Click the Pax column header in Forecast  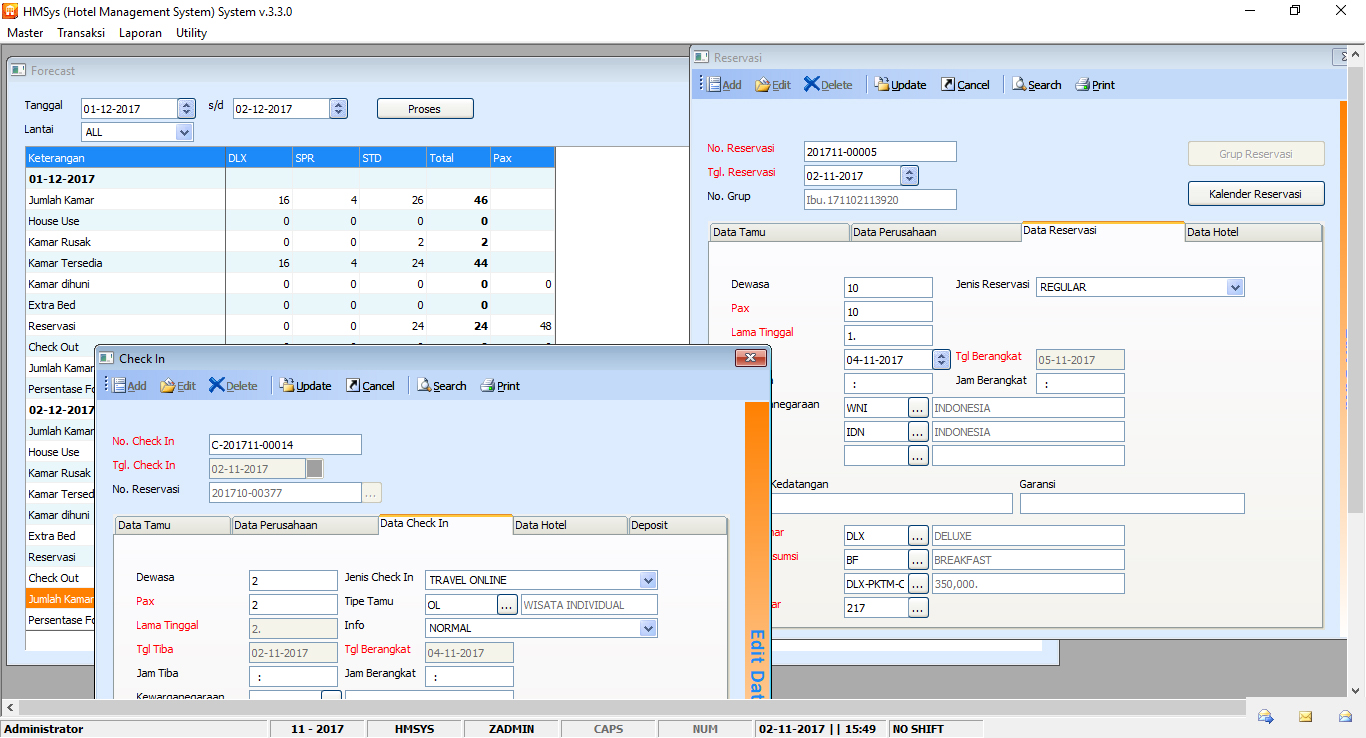click(x=523, y=158)
